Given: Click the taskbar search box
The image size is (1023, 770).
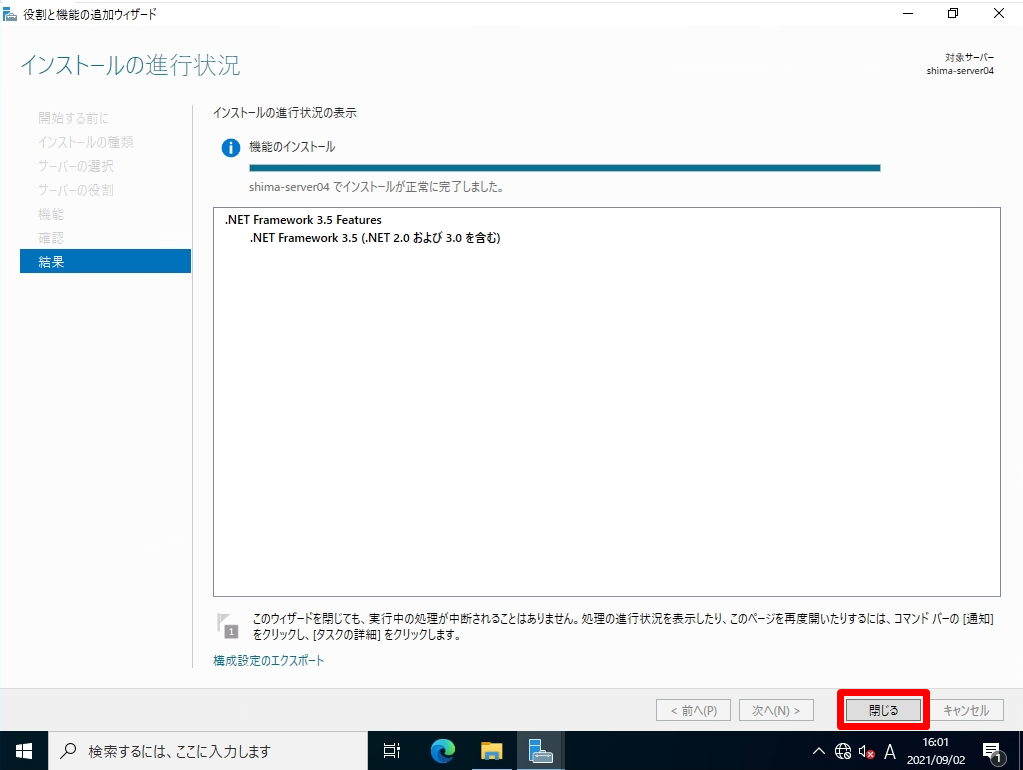Looking at the screenshot, I should [x=207, y=751].
